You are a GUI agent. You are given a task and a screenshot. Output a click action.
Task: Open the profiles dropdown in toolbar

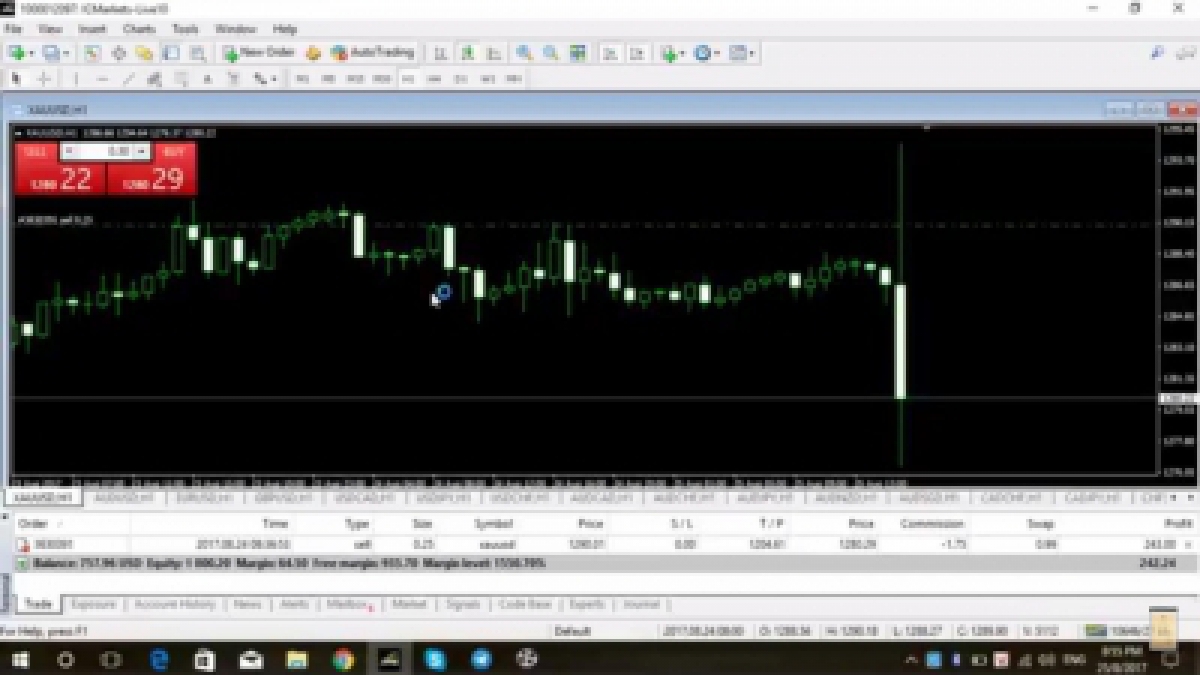pyautogui.click(x=65, y=53)
